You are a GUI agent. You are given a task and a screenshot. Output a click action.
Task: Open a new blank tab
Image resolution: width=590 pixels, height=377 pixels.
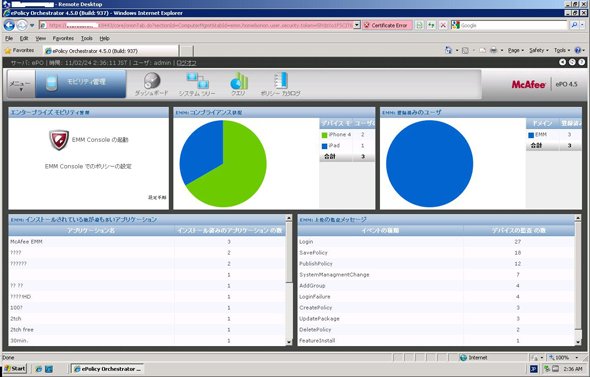[187, 51]
